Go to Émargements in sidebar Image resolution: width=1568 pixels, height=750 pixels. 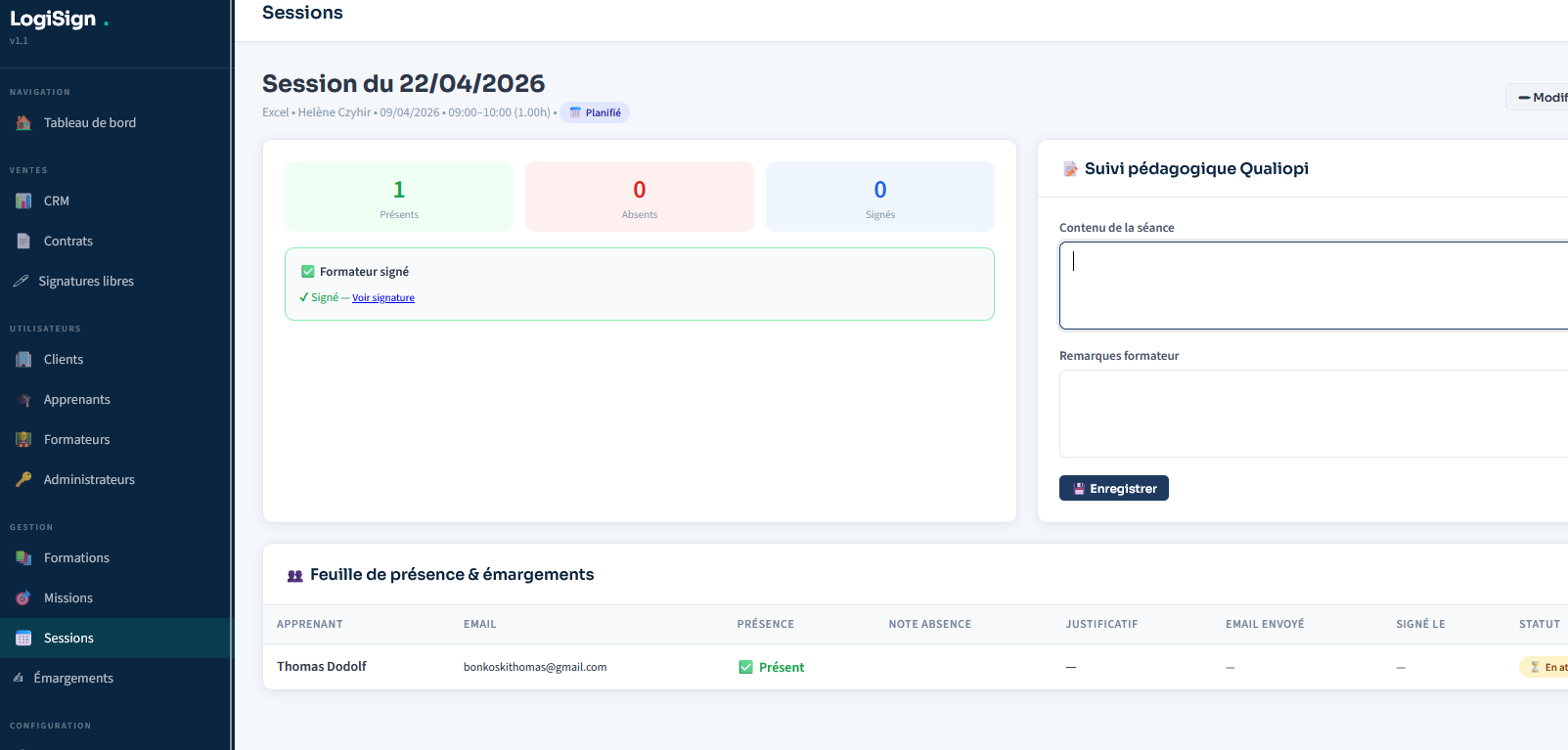coord(73,679)
